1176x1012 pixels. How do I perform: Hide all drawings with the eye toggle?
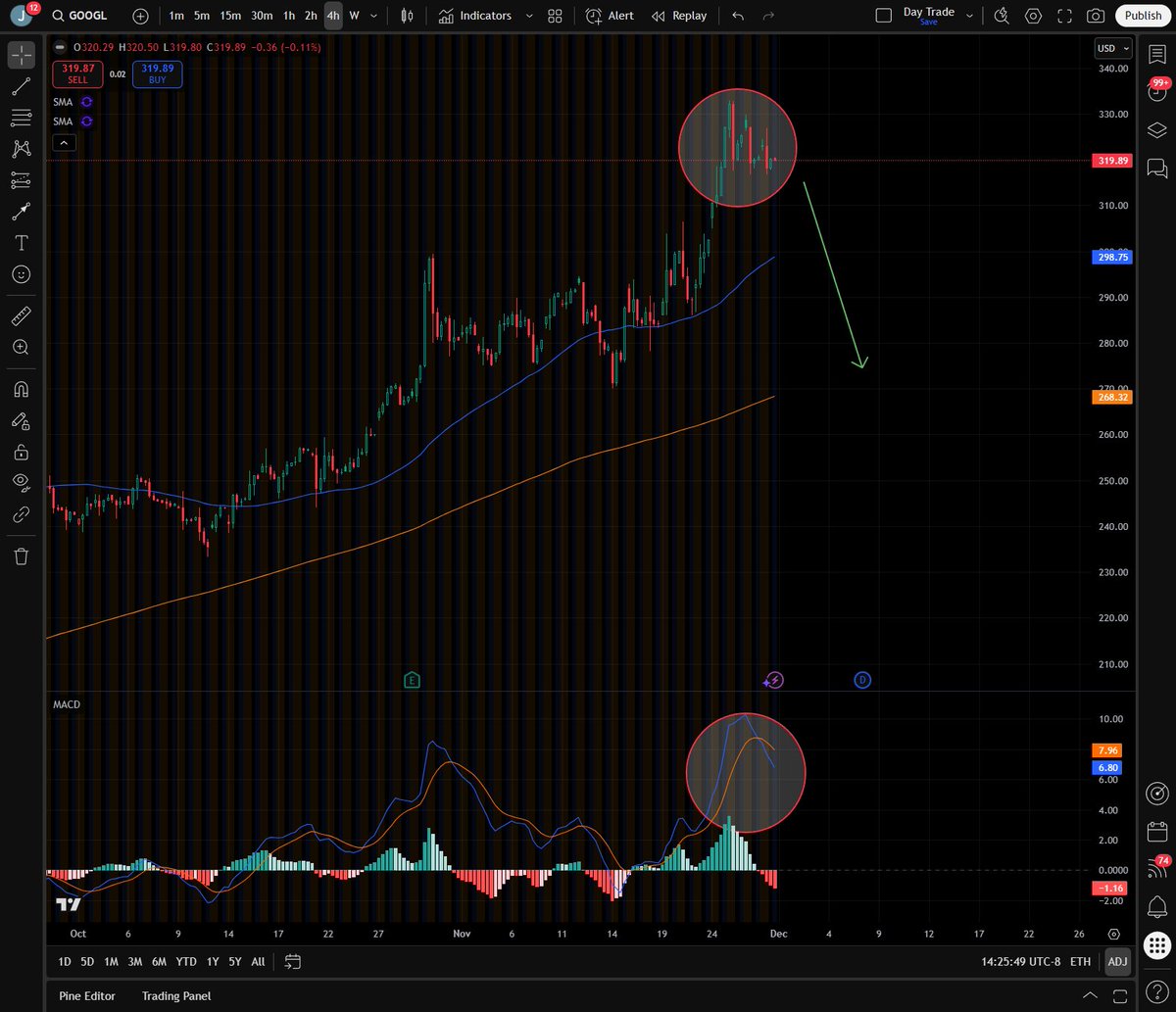[21, 482]
